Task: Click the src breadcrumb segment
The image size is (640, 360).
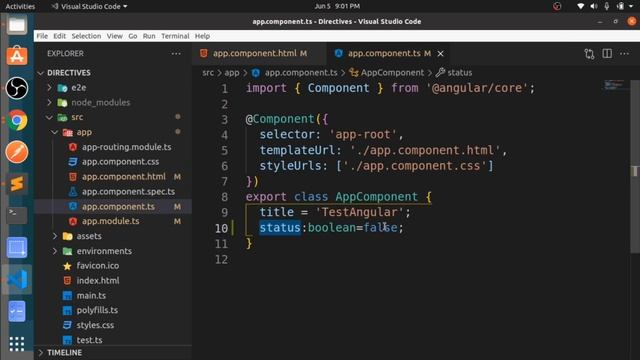Action: [208, 73]
